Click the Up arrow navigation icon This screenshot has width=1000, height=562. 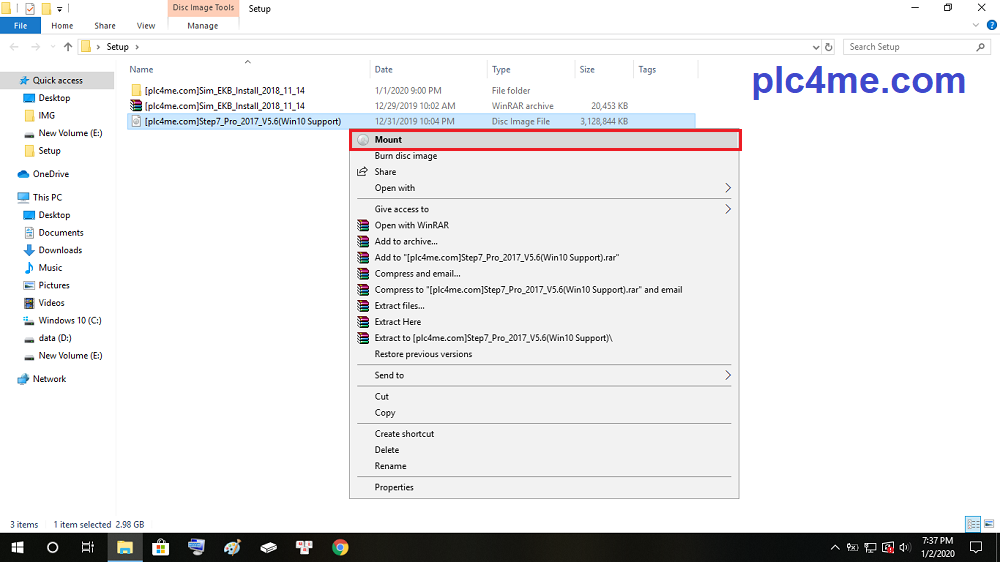click(x=68, y=47)
